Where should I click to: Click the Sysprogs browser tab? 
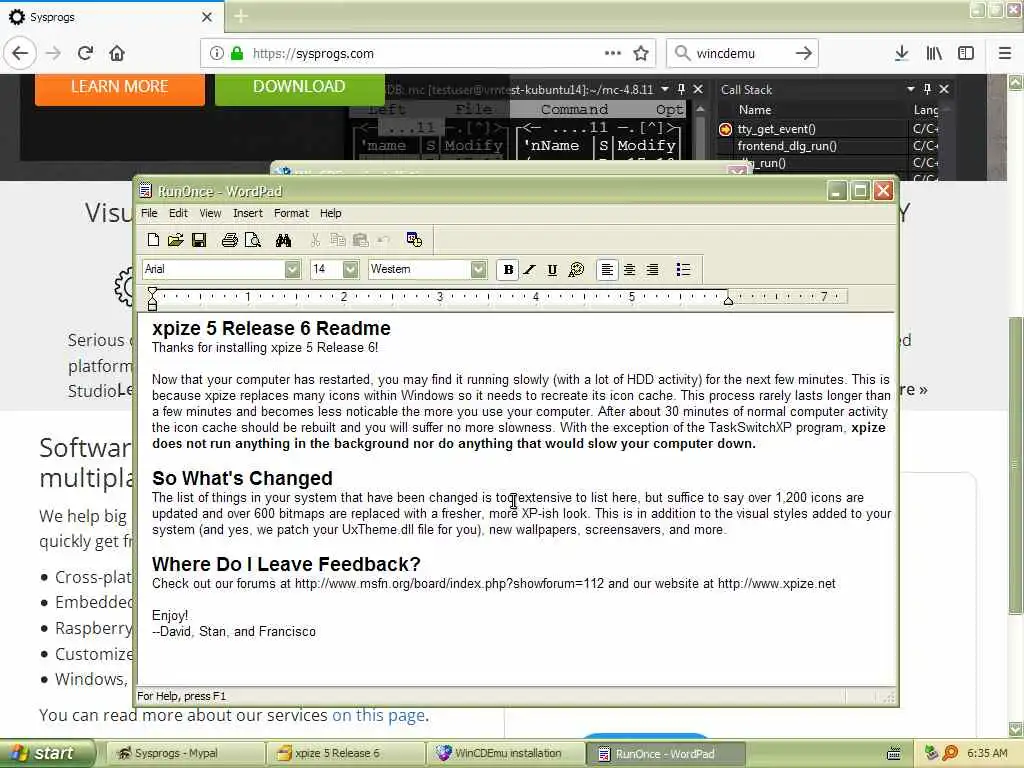click(111, 17)
